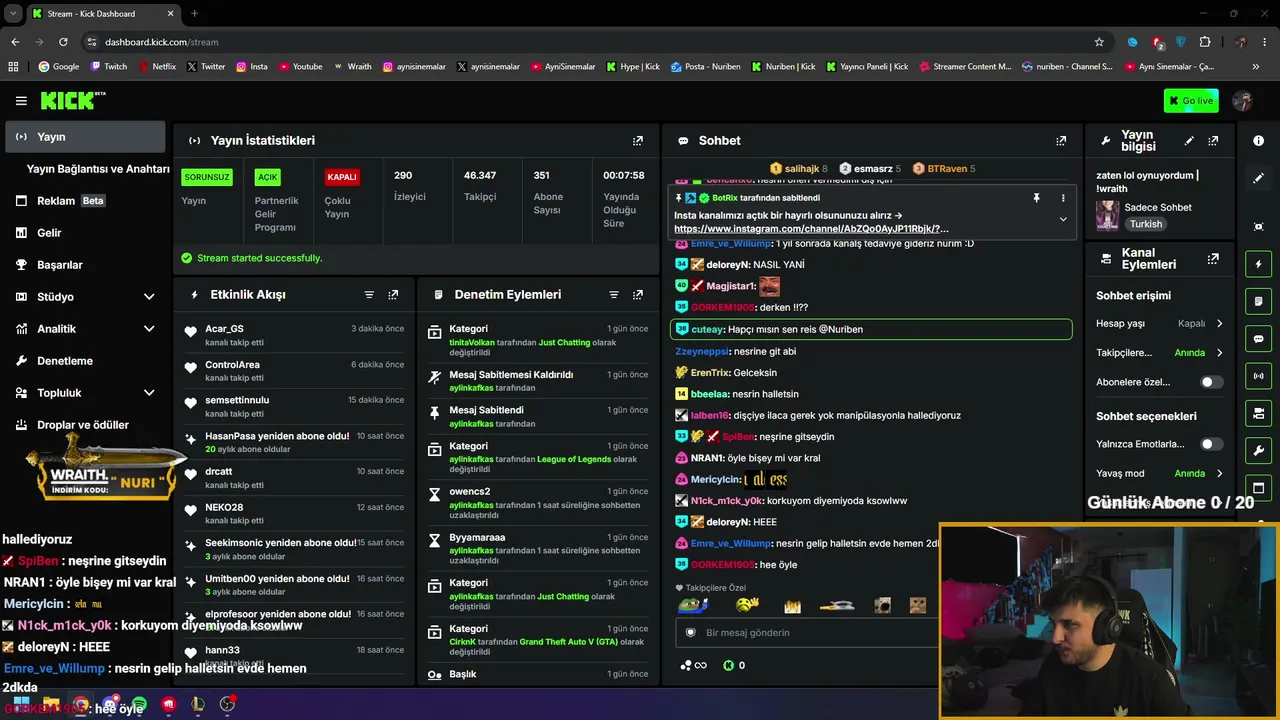Image resolution: width=1280 pixels, height=720 pixels.
Task: Pop out the Etkinlik Akışı panel
Action: pos(393,295)
